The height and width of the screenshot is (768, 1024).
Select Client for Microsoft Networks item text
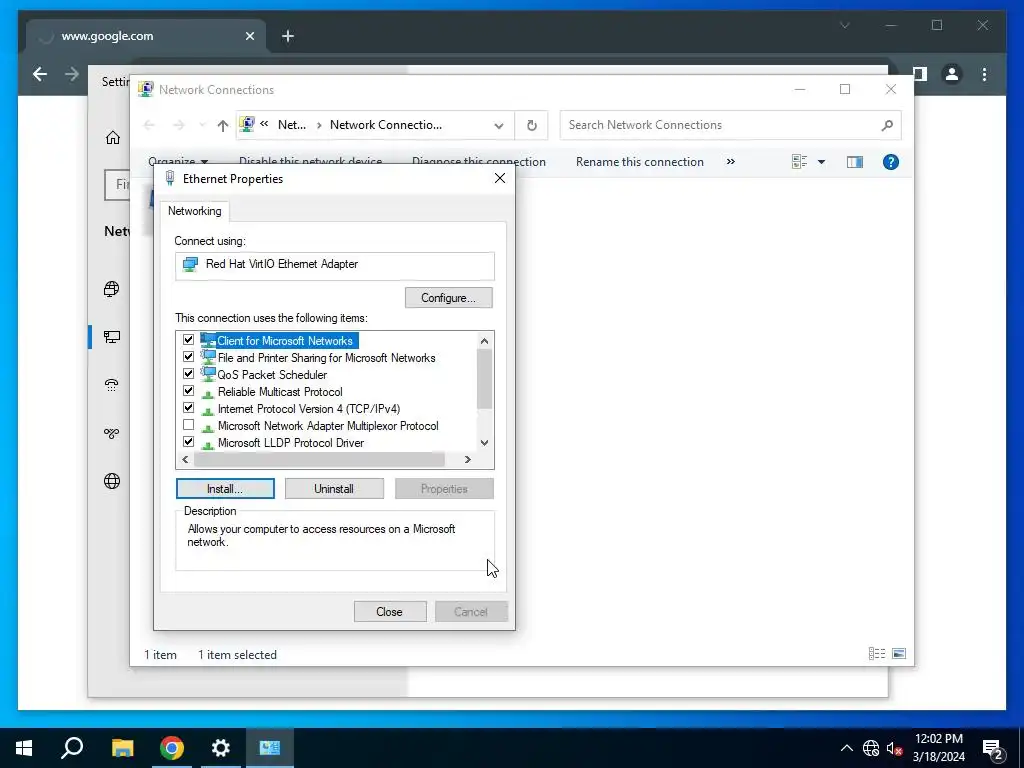pos(285,341)
